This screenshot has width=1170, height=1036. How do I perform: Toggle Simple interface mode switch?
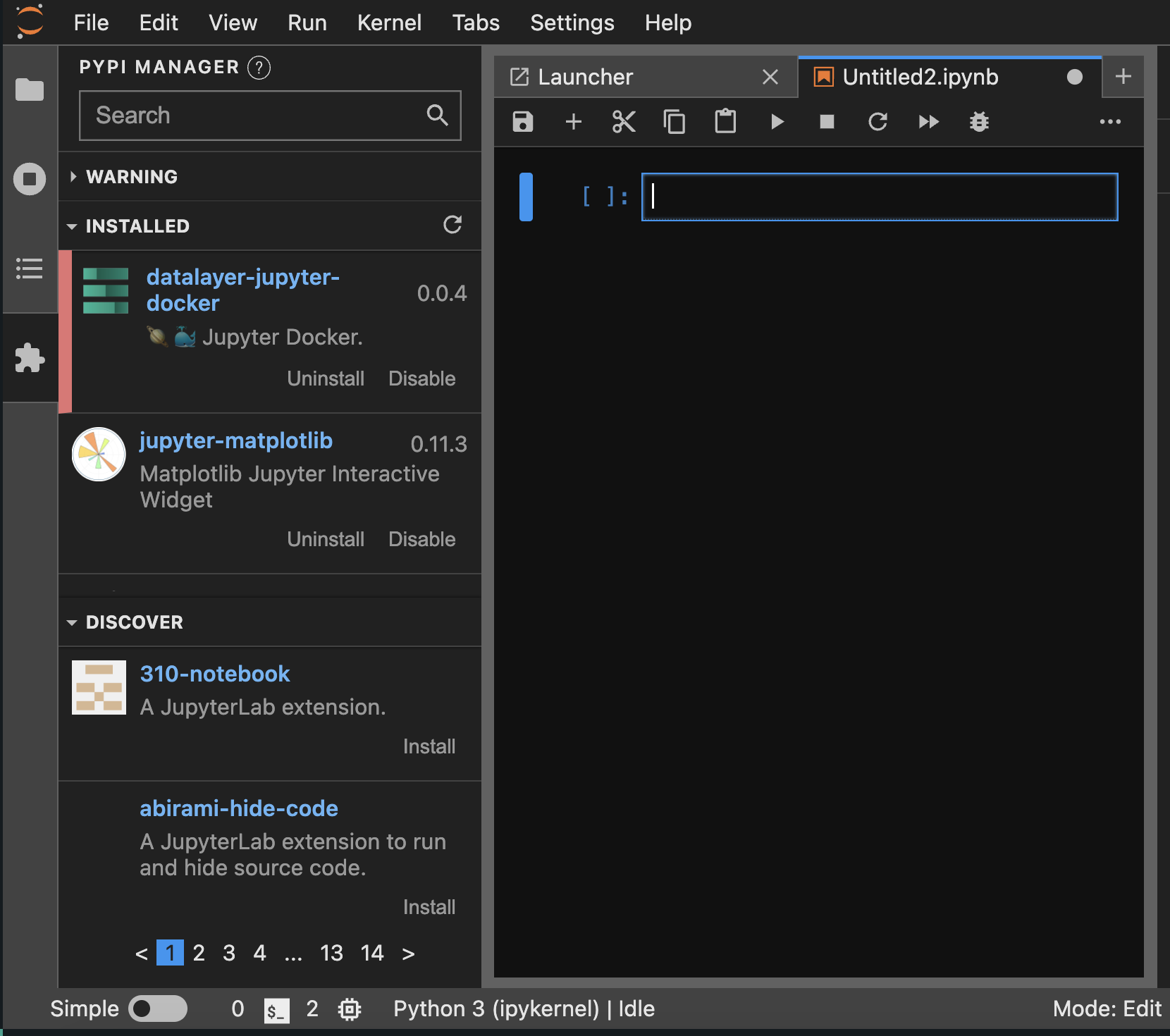pyautogui.click(x=158, y=1009)
